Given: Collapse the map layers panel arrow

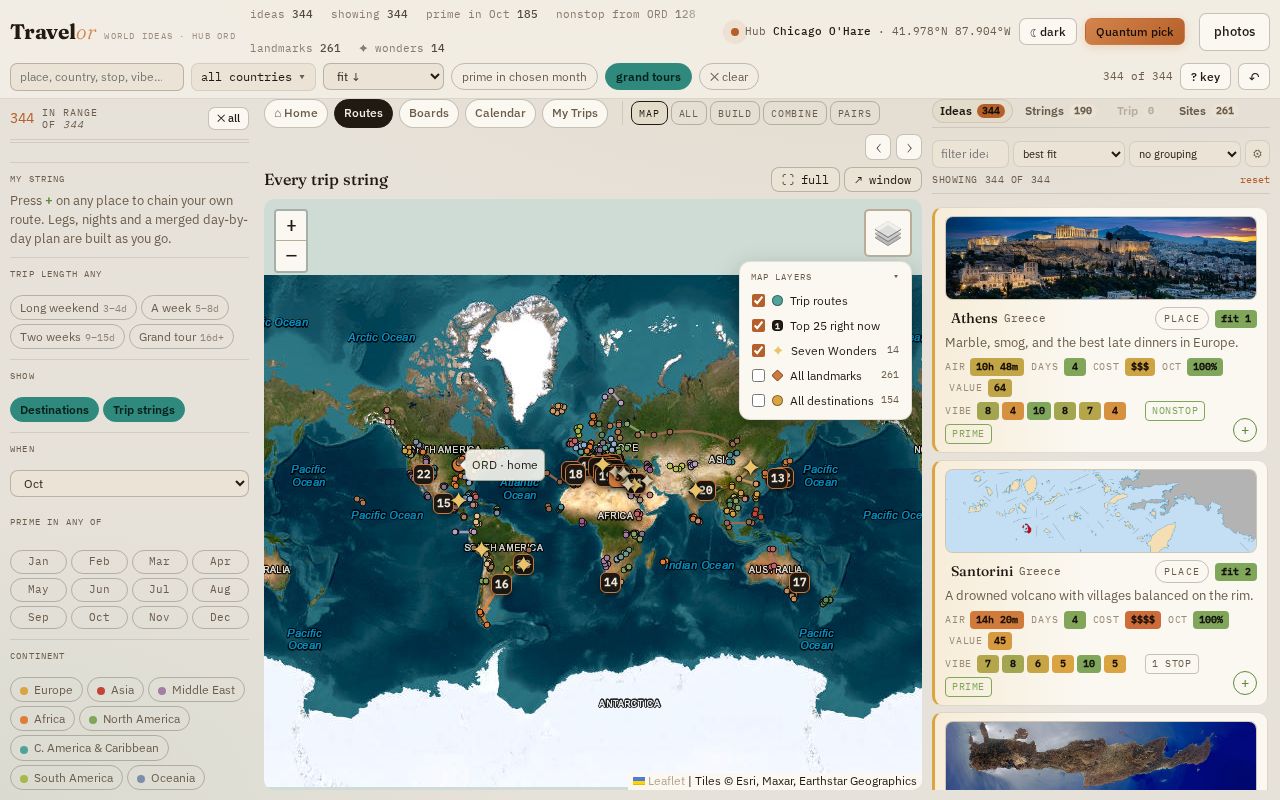Looking at the screenshot, I should [x=896, y=277].
